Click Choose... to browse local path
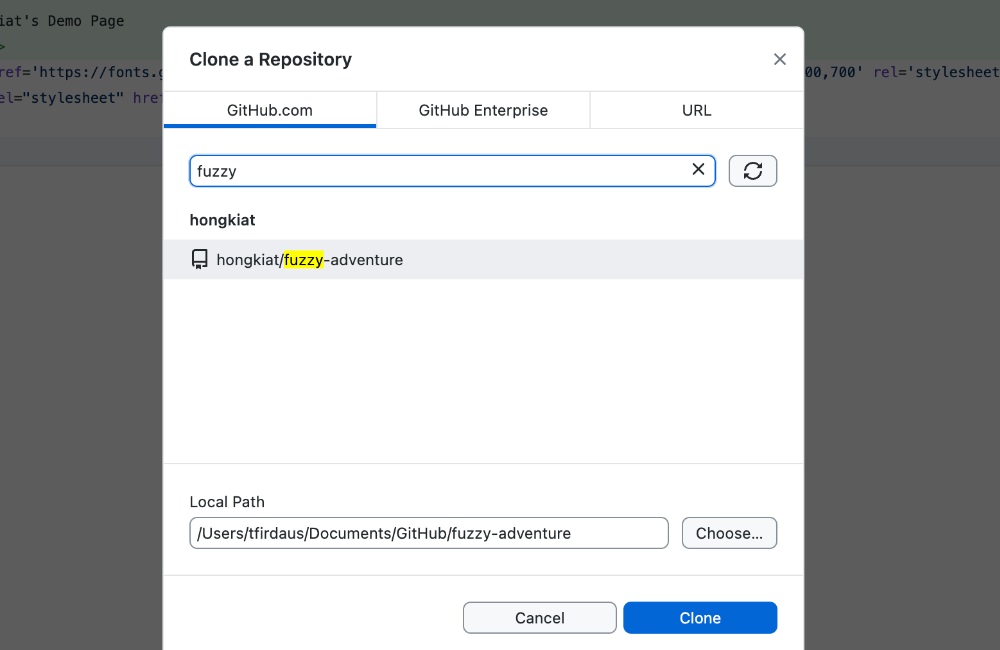Viewport: 1000px width, 650px height. point(729,533)
